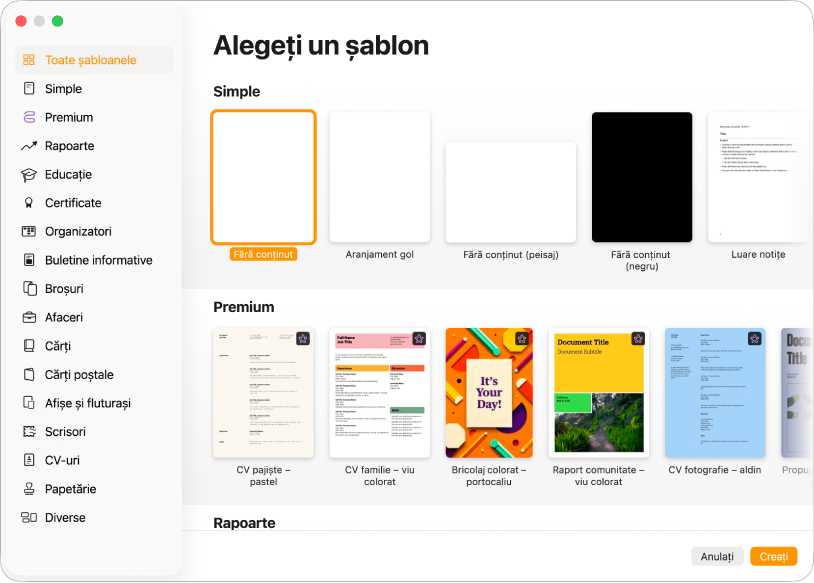Select the Premium category icon in sidebar
The width and height of the screenshot is (814, 583).
(x=29, y=117)
